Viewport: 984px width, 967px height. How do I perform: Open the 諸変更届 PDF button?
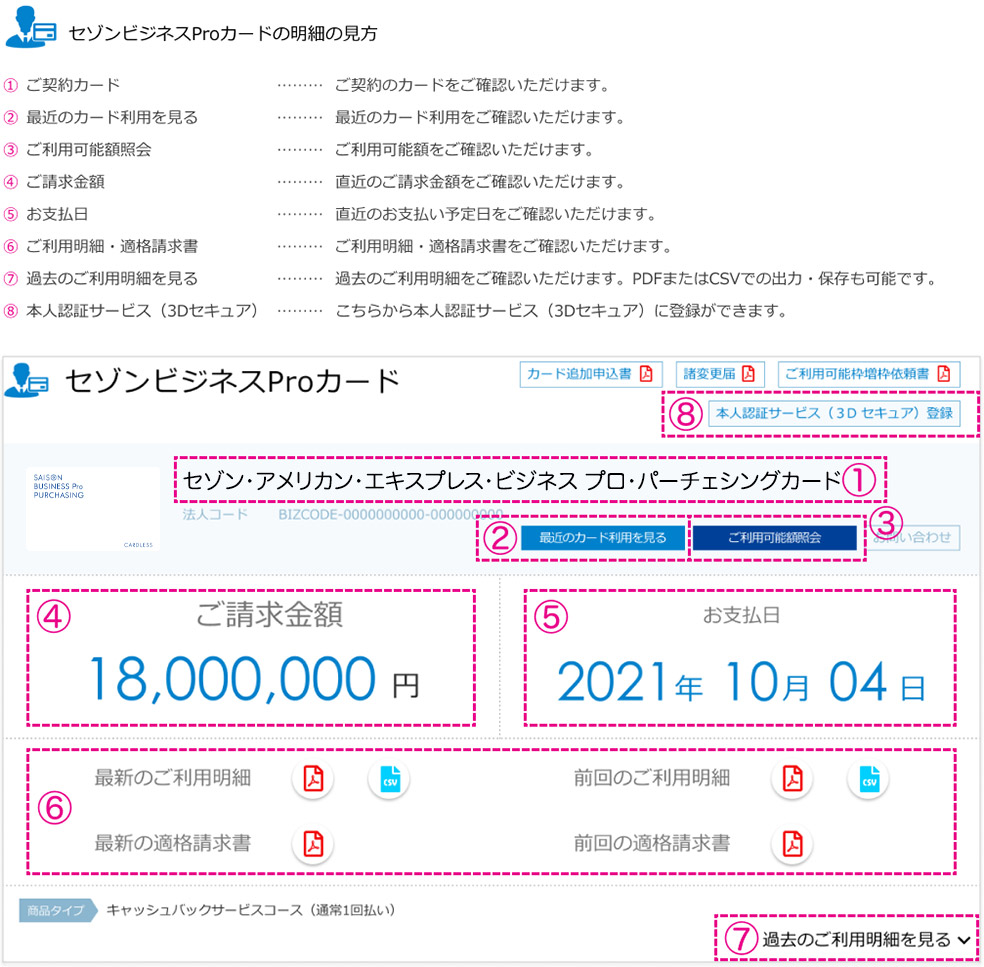coord(719,374)
